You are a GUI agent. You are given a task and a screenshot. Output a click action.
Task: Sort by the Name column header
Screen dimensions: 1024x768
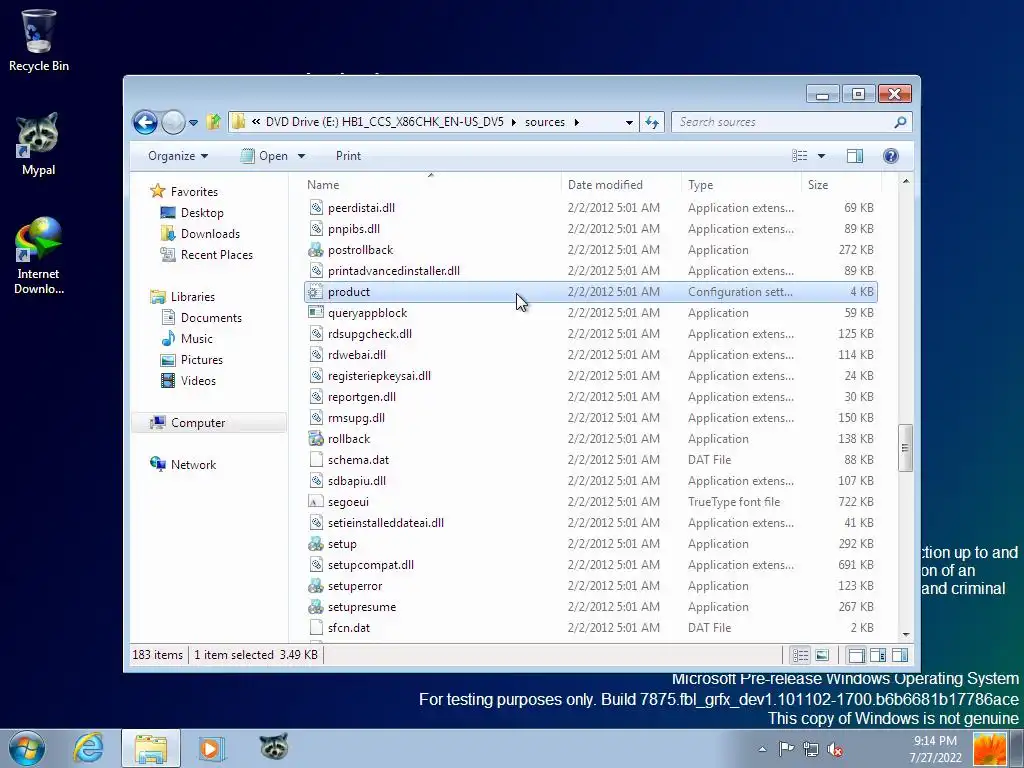(x=431, y=185)
